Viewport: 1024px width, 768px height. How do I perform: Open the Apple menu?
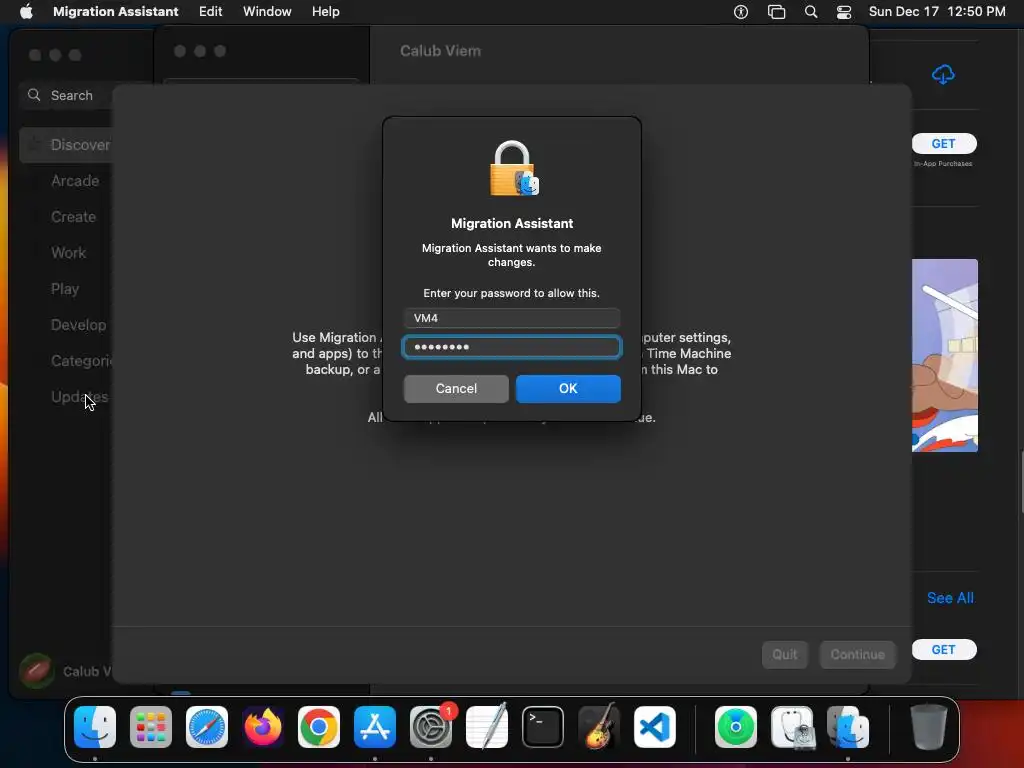pos(26,11)
